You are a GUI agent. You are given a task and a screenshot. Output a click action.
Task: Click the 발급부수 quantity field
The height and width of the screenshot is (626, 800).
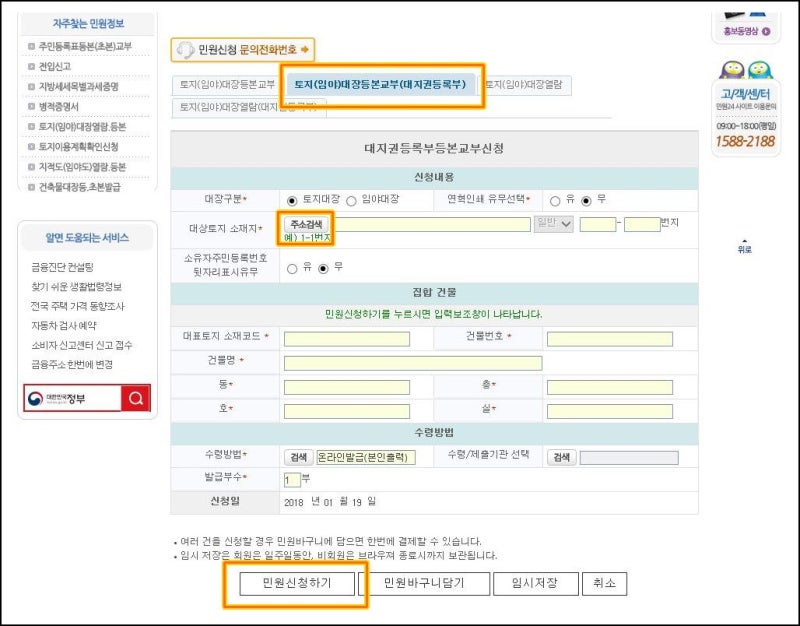coord(292,480)
